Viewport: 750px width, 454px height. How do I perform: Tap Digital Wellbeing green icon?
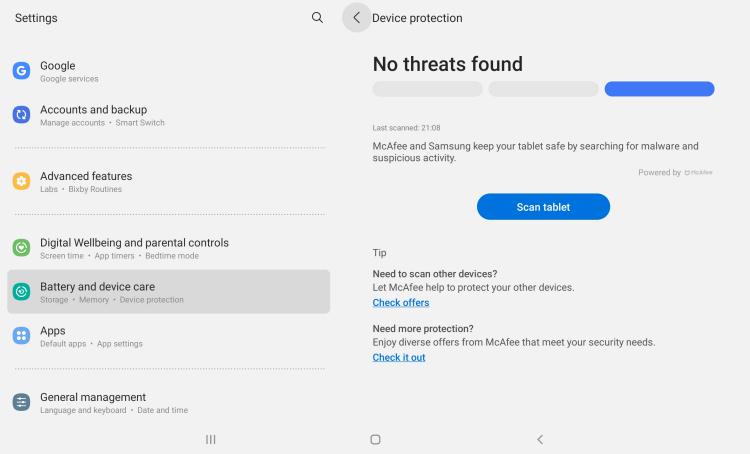click(x=21, y=248)
